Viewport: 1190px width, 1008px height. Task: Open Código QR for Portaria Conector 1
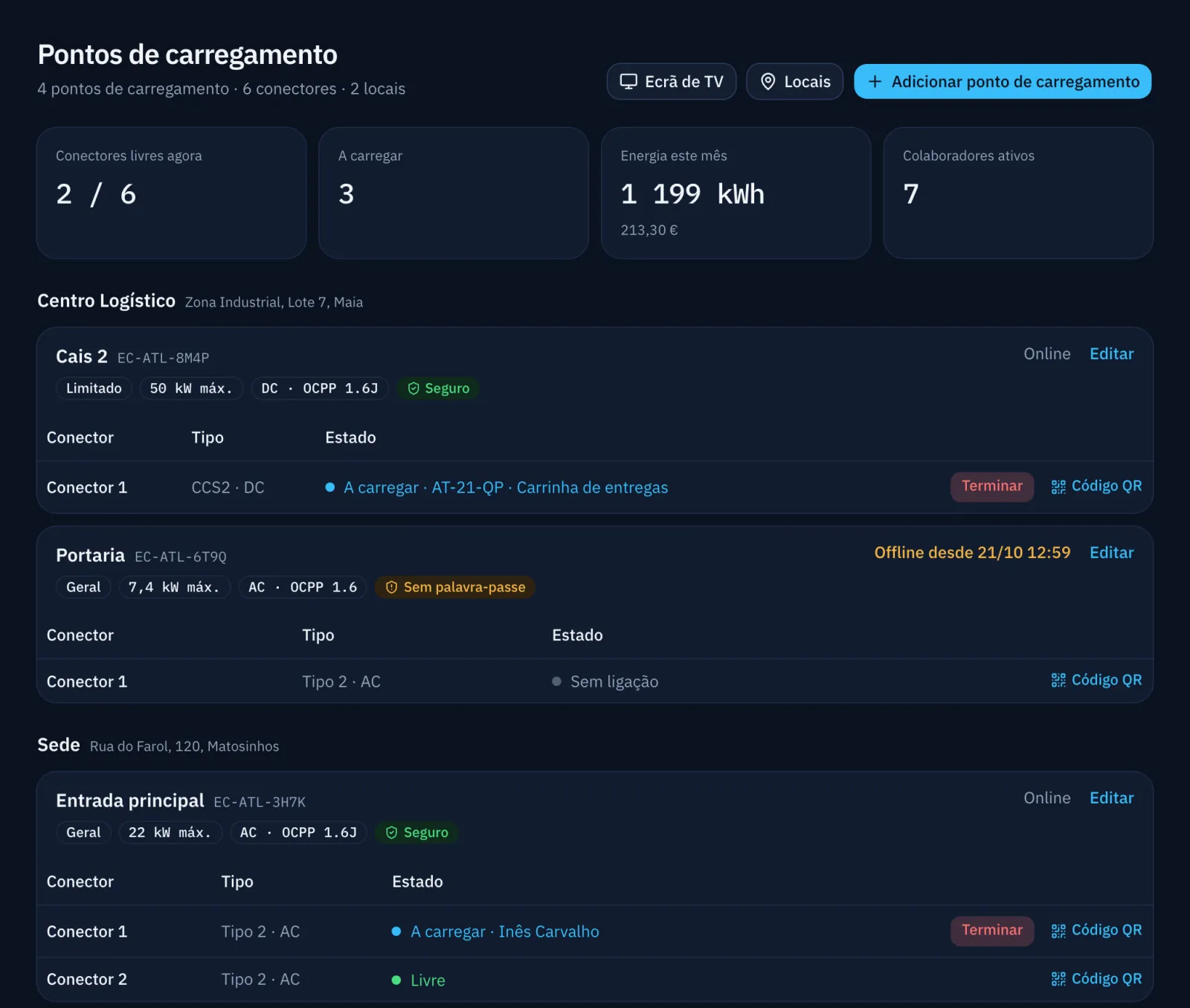point(1096,681)
